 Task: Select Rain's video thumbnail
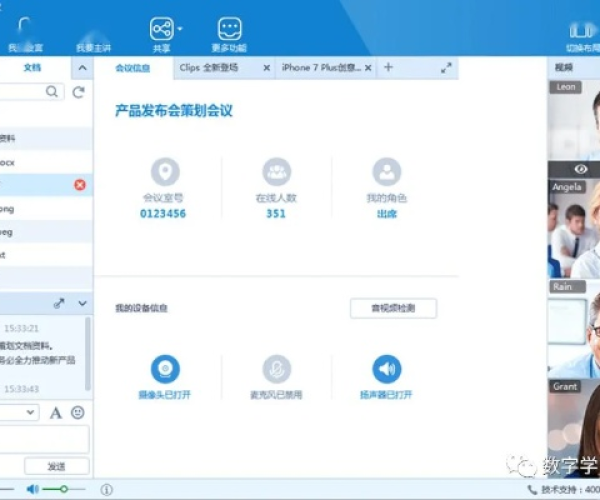click(574, 329)
